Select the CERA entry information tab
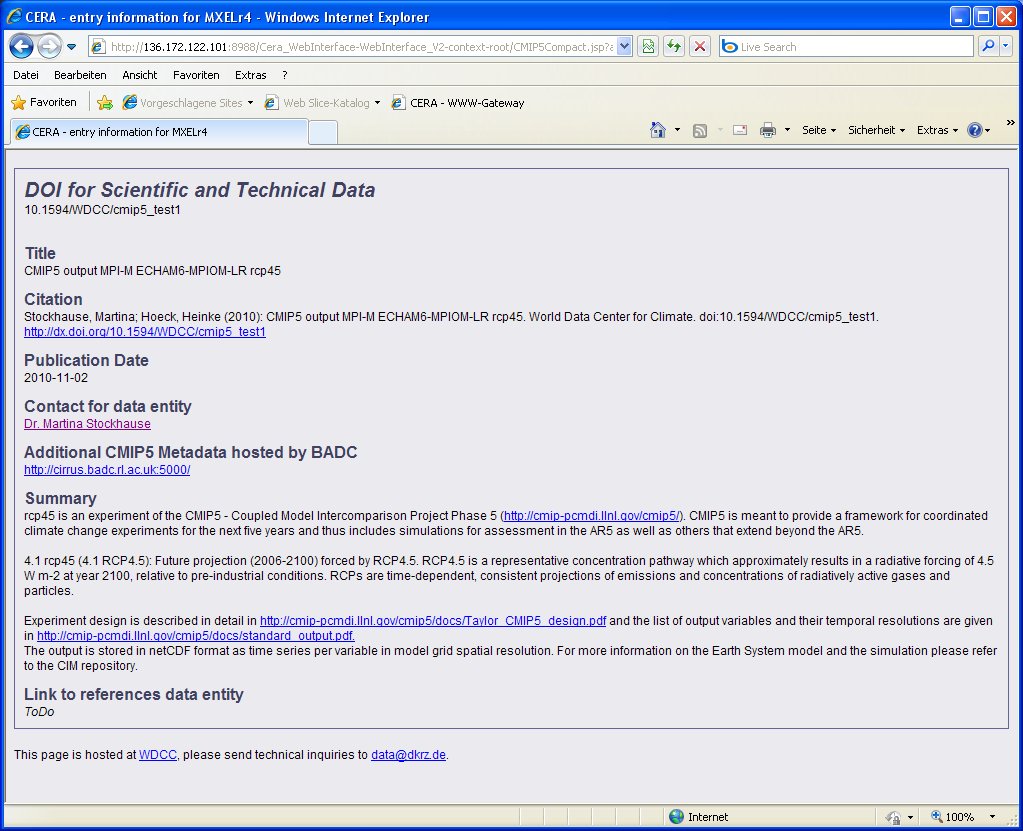1023x831 pixels. pos(157,132)
